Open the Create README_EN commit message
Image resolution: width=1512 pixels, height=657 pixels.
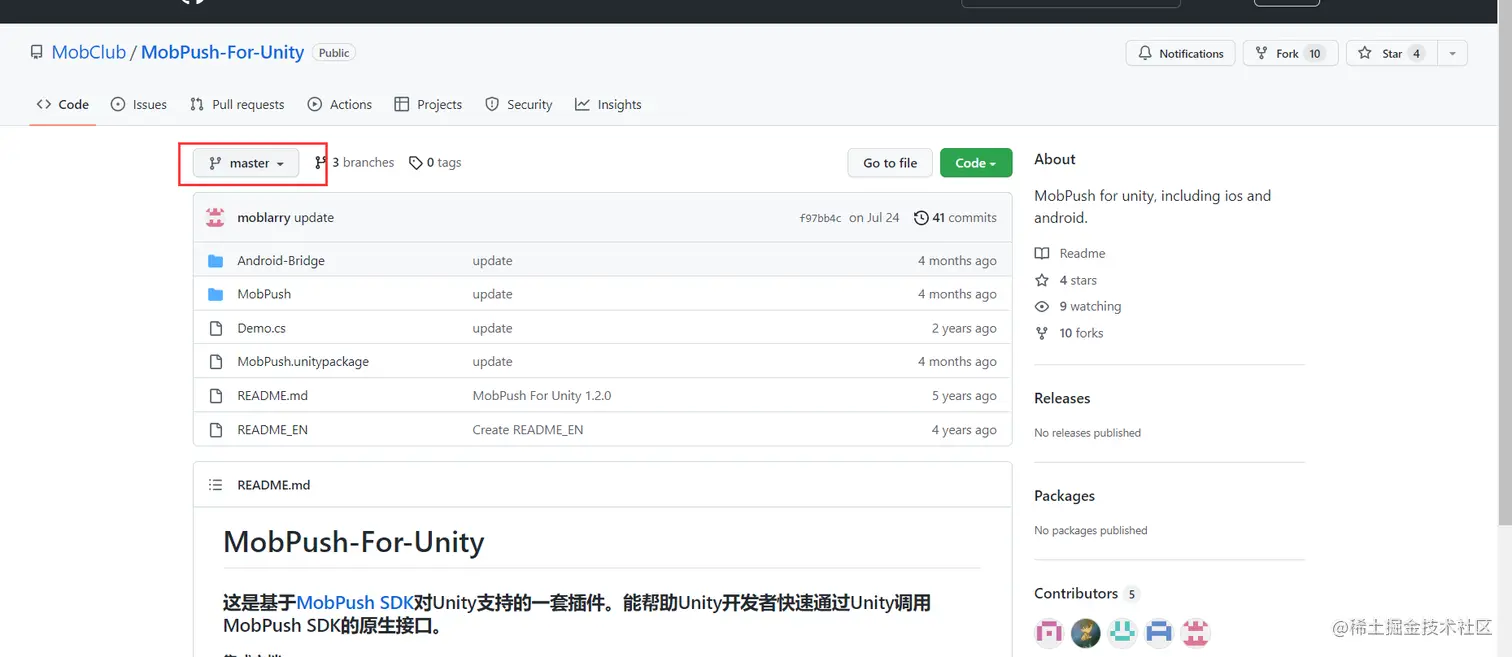528,429
